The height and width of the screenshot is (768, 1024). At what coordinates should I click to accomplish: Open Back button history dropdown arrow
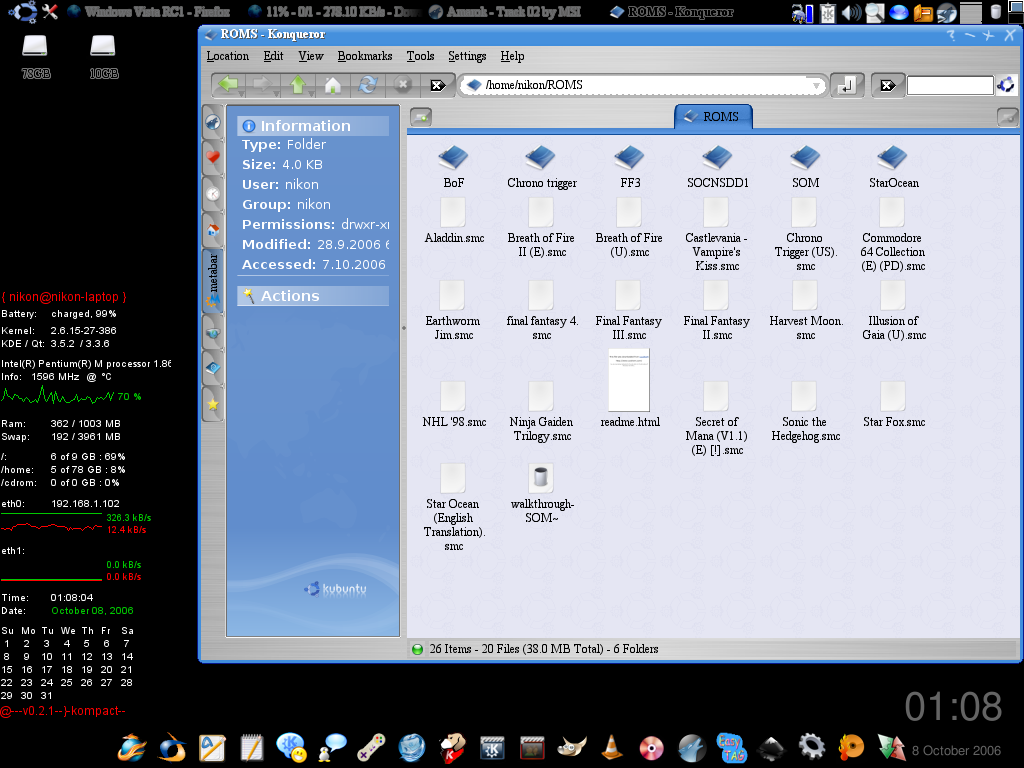[x=242, y=93]
